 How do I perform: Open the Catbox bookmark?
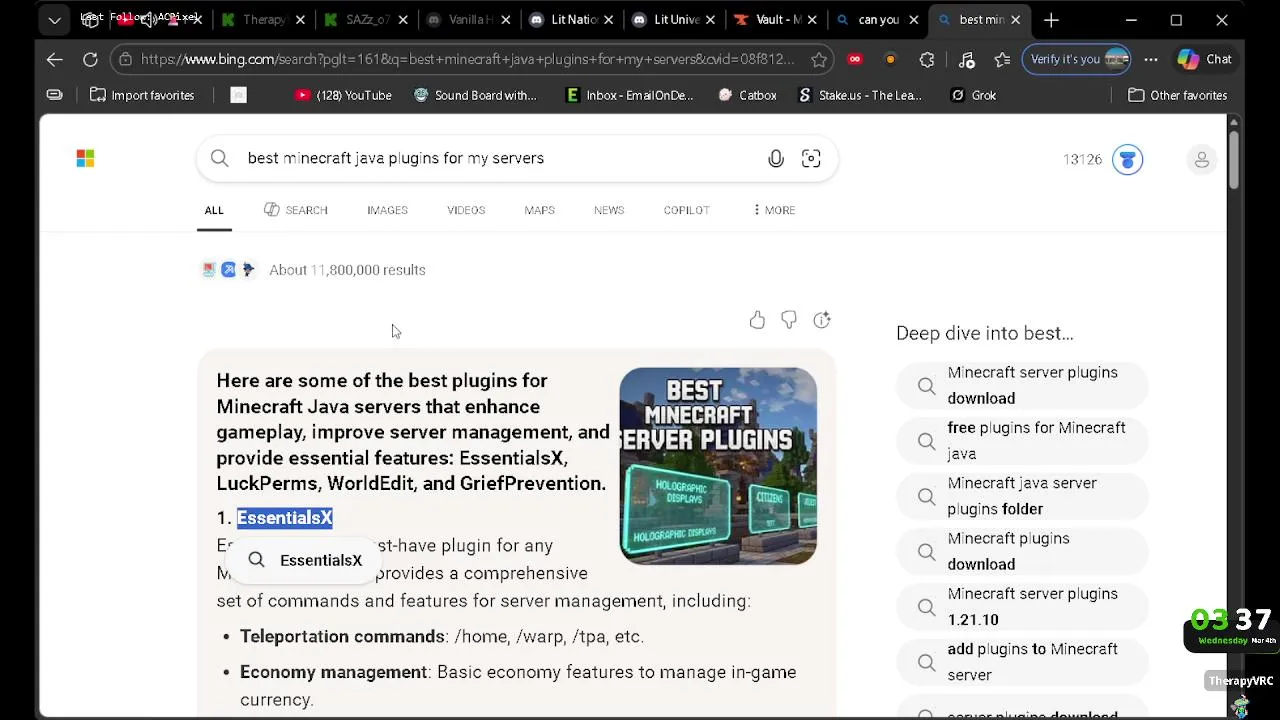(747, 95)
